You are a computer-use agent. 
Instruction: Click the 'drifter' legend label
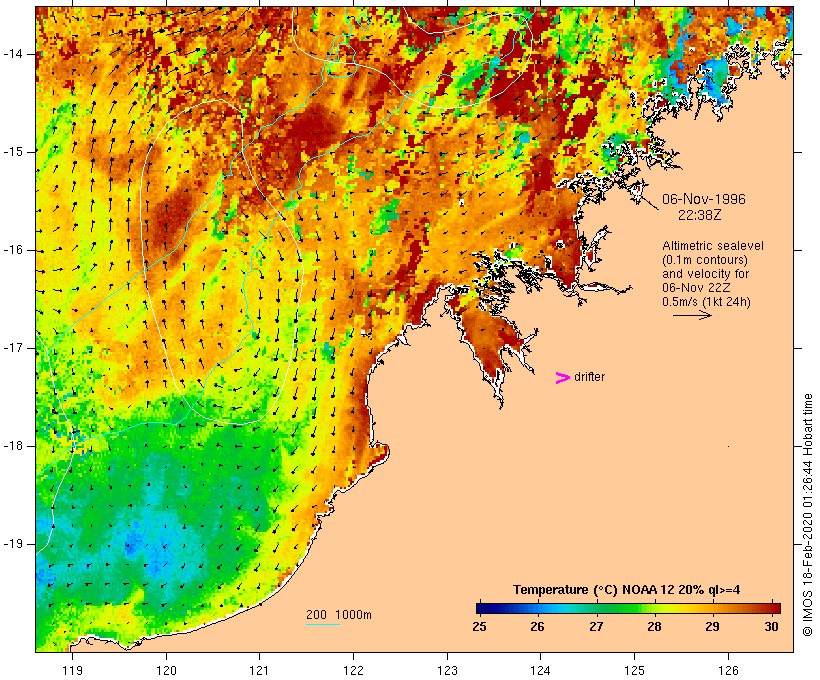tap(589, 377)
